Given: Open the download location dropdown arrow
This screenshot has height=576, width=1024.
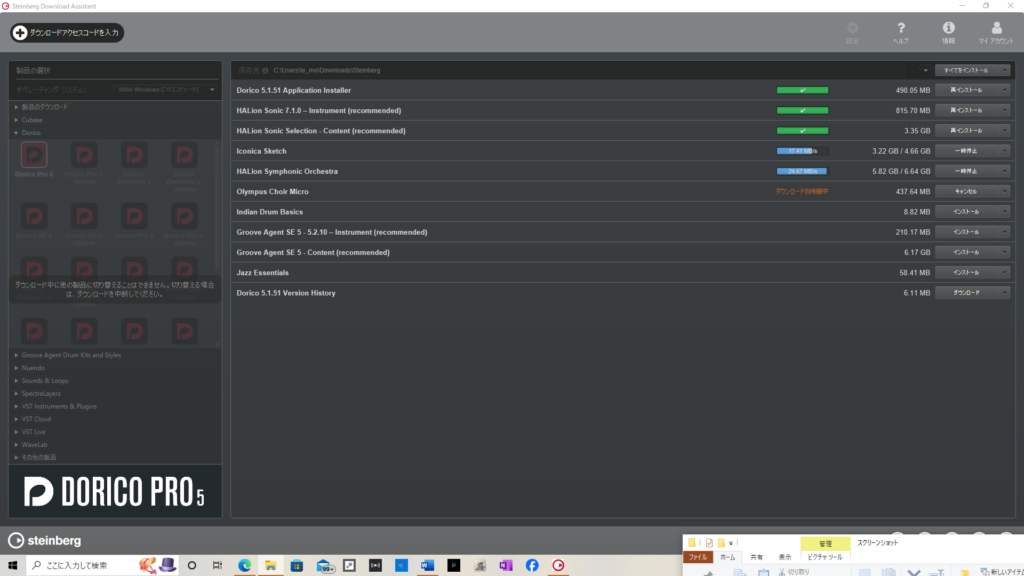Looking at the screenshot, I should (x=925, y=71).
